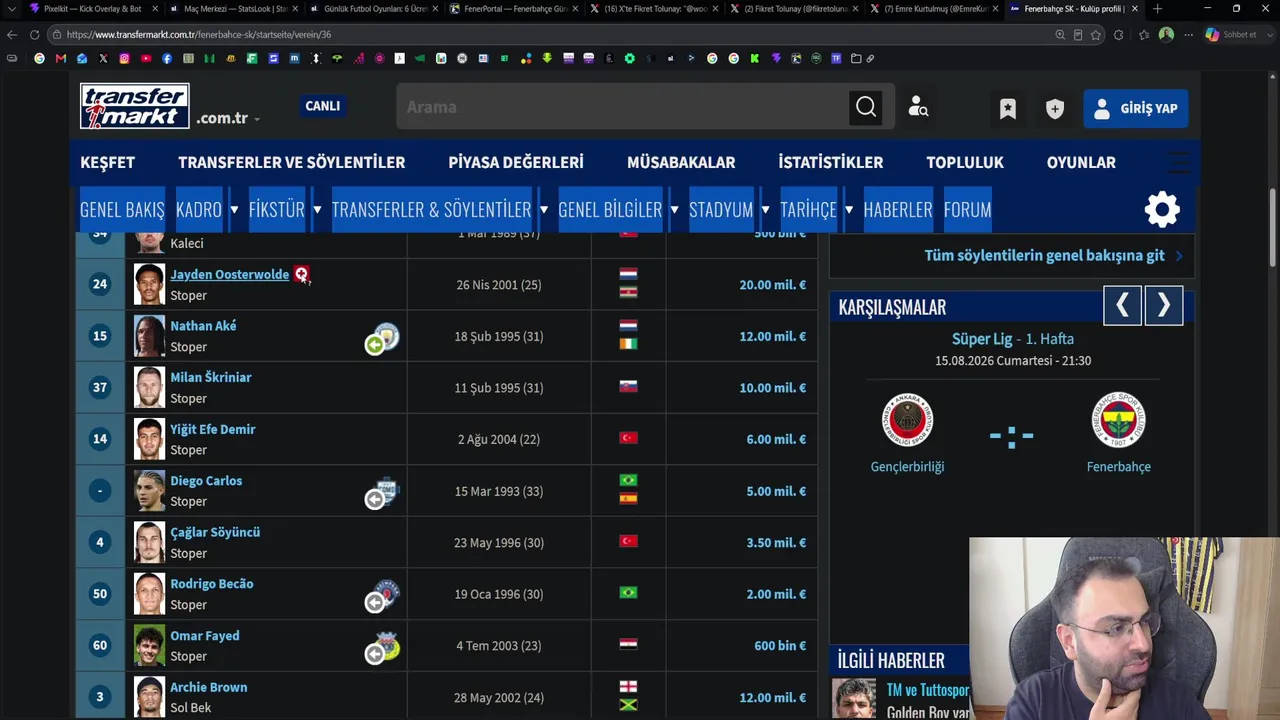Open the person search icon
The height and width of the screenshot is (720, 1280).
pos(918,107)
